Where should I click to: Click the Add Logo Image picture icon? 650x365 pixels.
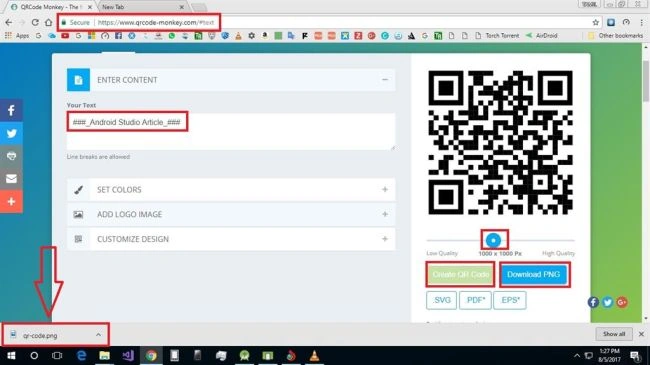[x=78, y=214]
